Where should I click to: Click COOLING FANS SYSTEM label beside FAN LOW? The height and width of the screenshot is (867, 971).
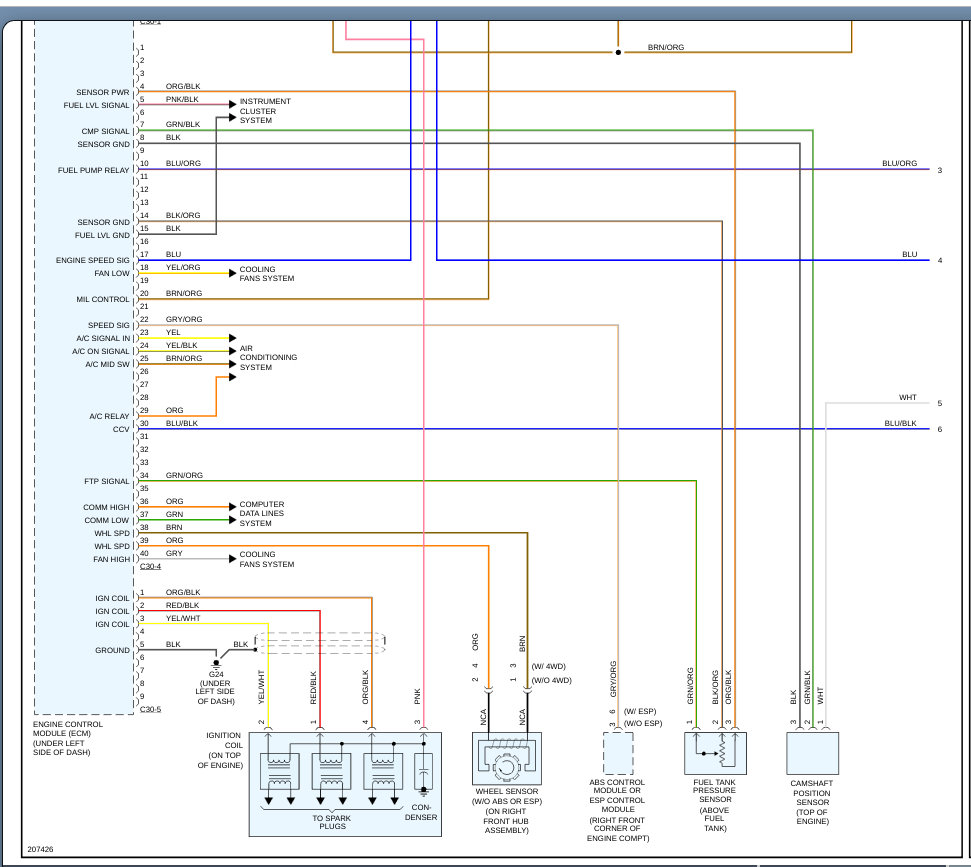[x=267, y=274]
